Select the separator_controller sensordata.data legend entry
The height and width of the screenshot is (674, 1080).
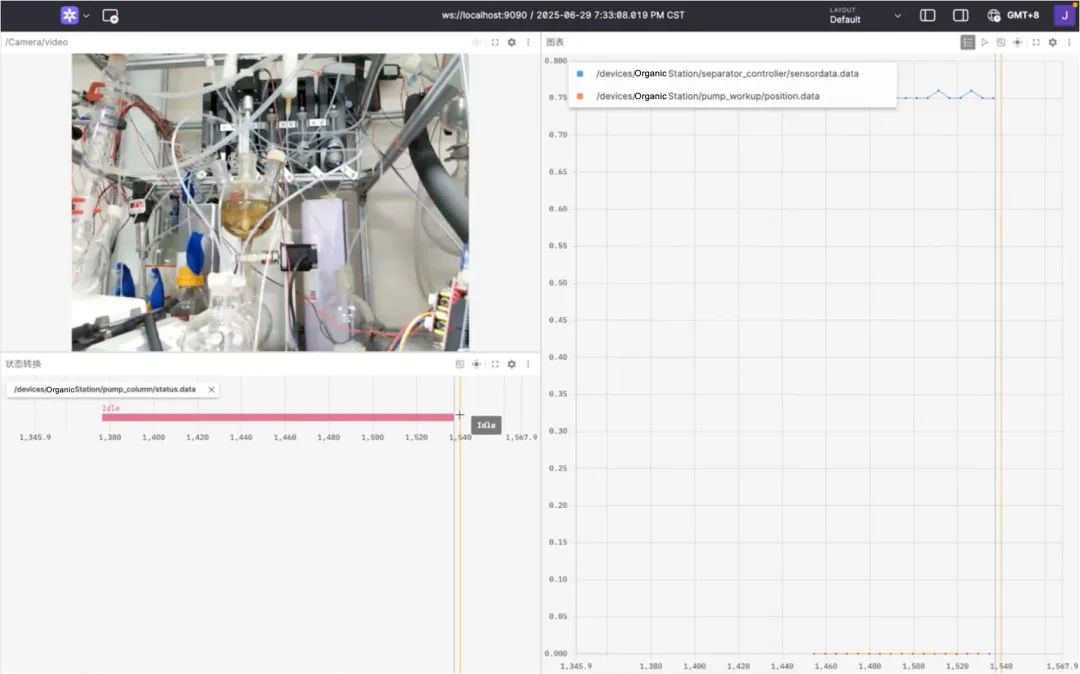(x=727, y=74)
